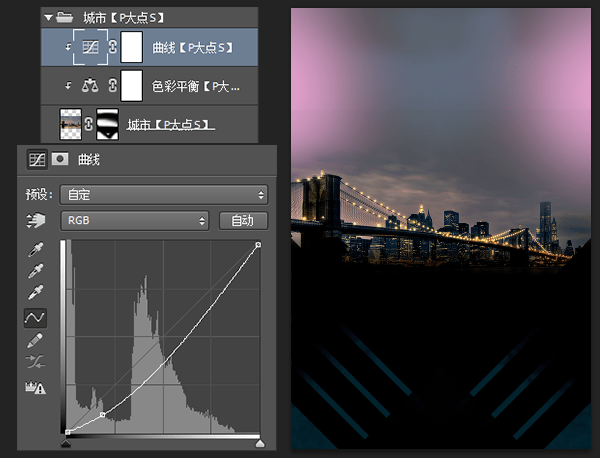Click the 色彩平衡 layer name text
This screenshot has height=458, width=600.
pos(196,86)
